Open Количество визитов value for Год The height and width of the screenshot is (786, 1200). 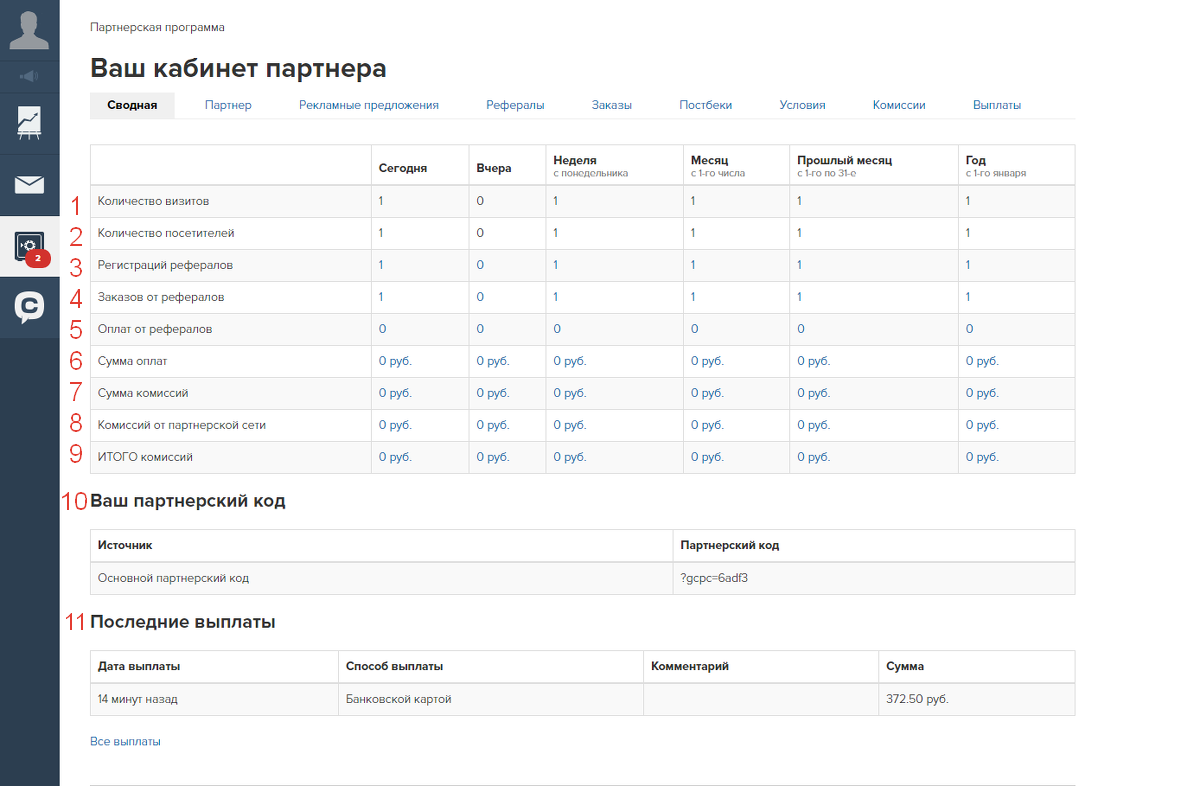click(x=968, y=201)
